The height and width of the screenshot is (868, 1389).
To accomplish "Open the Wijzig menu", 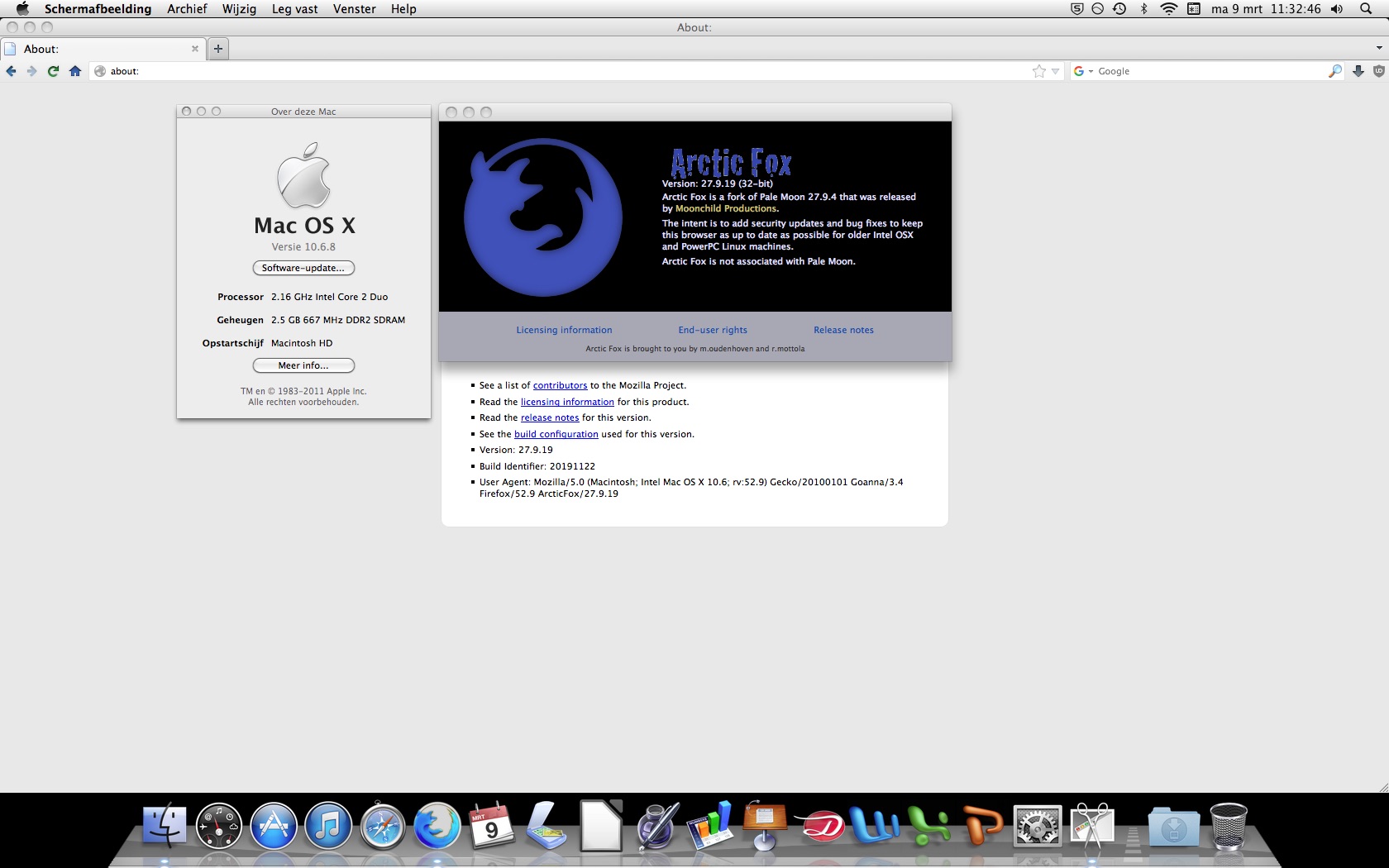I will (239, 9).
